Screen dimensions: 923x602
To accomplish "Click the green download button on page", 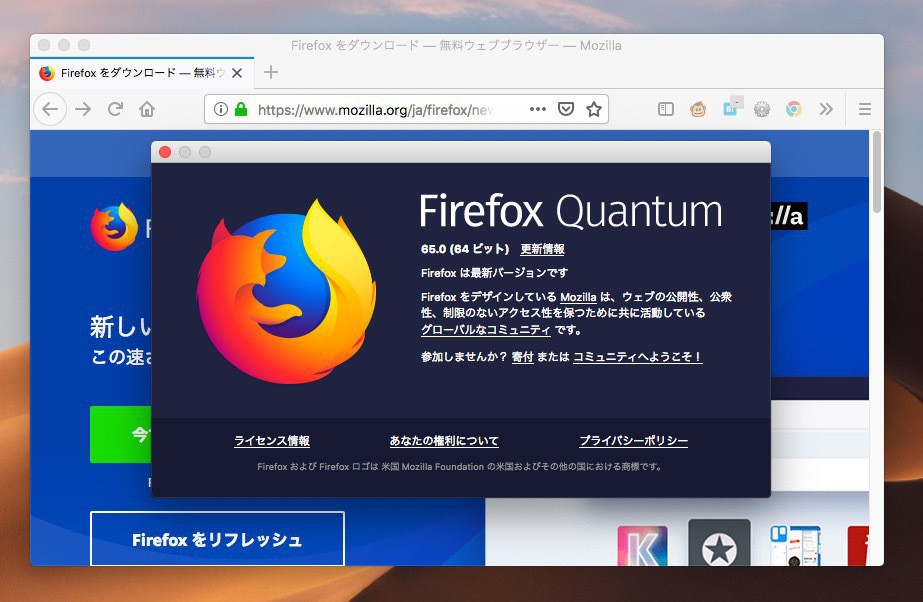I will 121,434.
